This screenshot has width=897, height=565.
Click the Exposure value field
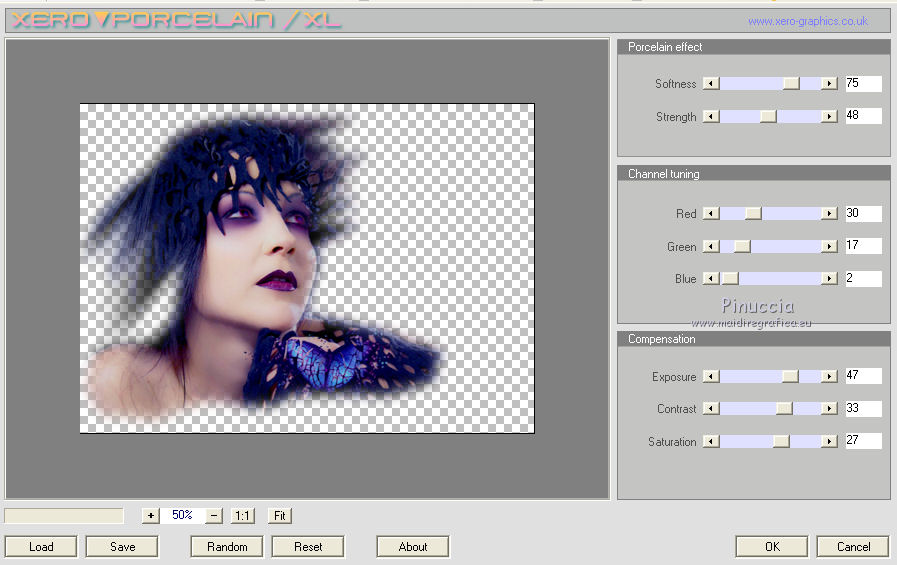tap(863, 376)
